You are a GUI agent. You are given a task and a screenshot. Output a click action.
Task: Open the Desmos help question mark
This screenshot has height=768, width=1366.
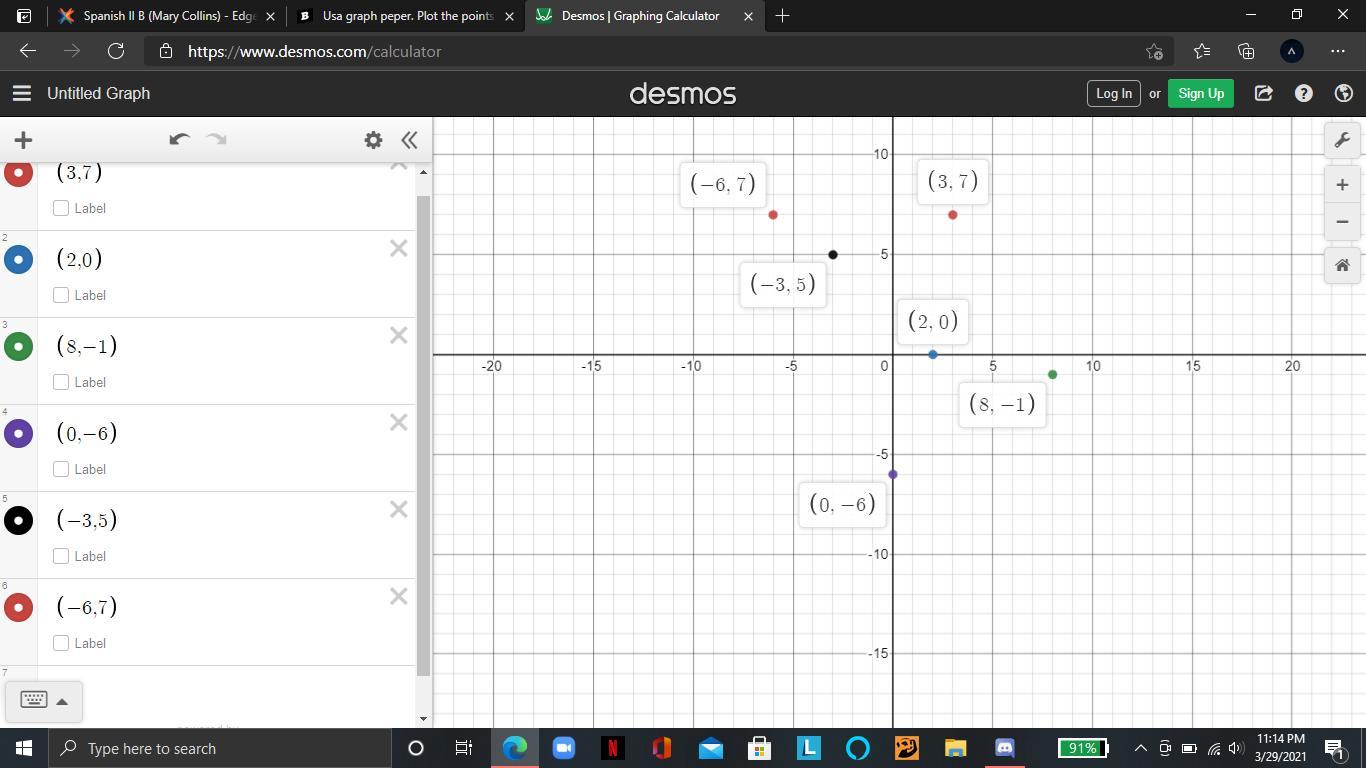[x=1303, y=93]
